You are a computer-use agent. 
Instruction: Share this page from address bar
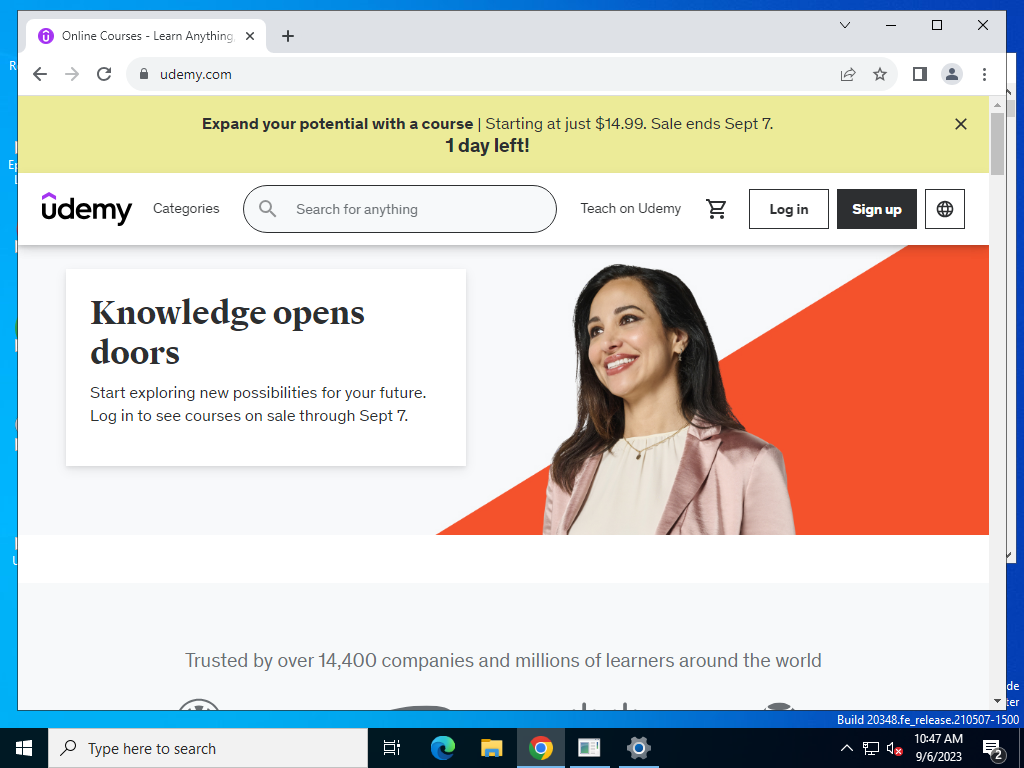click(x=848, y=74)
